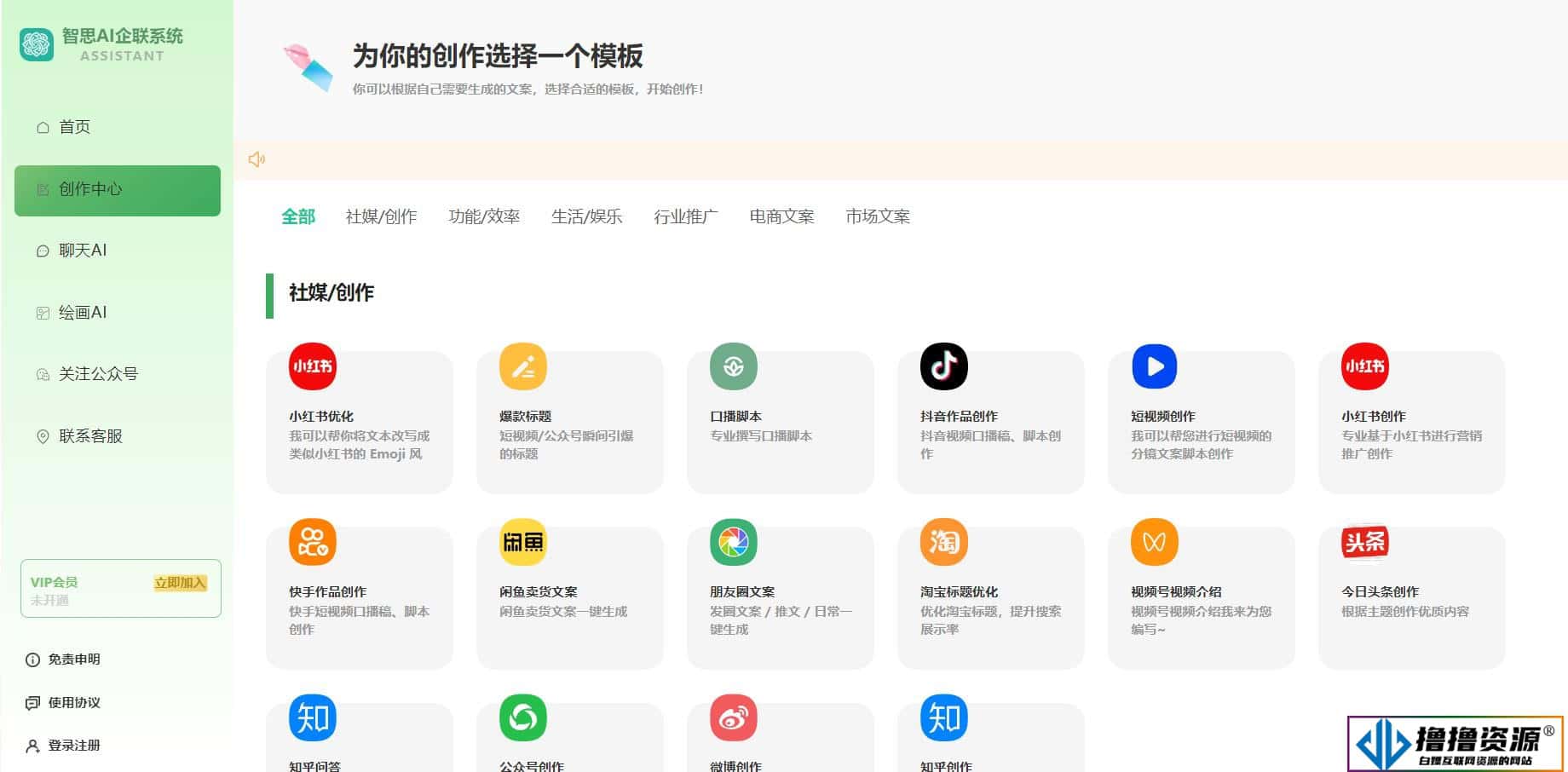The width and height of the screenshot is (1568, 772).
Task: Switch to the 行业推广 tab
Action: pos(686,216)
